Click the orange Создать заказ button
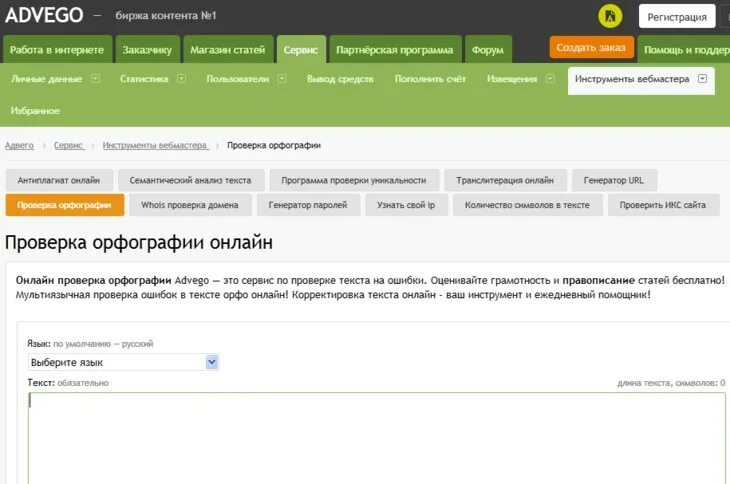The width and height of the screenshot is (730, 484). pyautogui.click(x=591, y=47)
